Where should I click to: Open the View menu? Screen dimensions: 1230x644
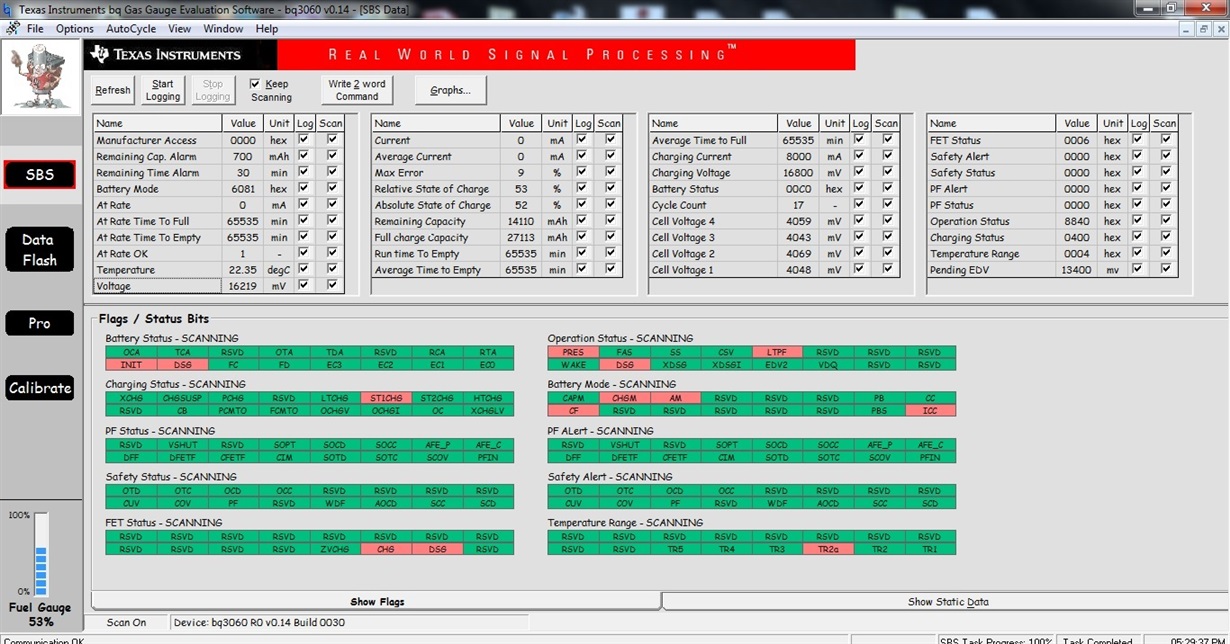click(179, 29)
